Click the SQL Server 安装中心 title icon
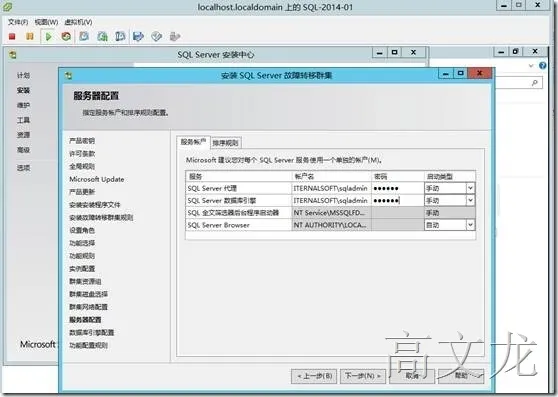 13,55
